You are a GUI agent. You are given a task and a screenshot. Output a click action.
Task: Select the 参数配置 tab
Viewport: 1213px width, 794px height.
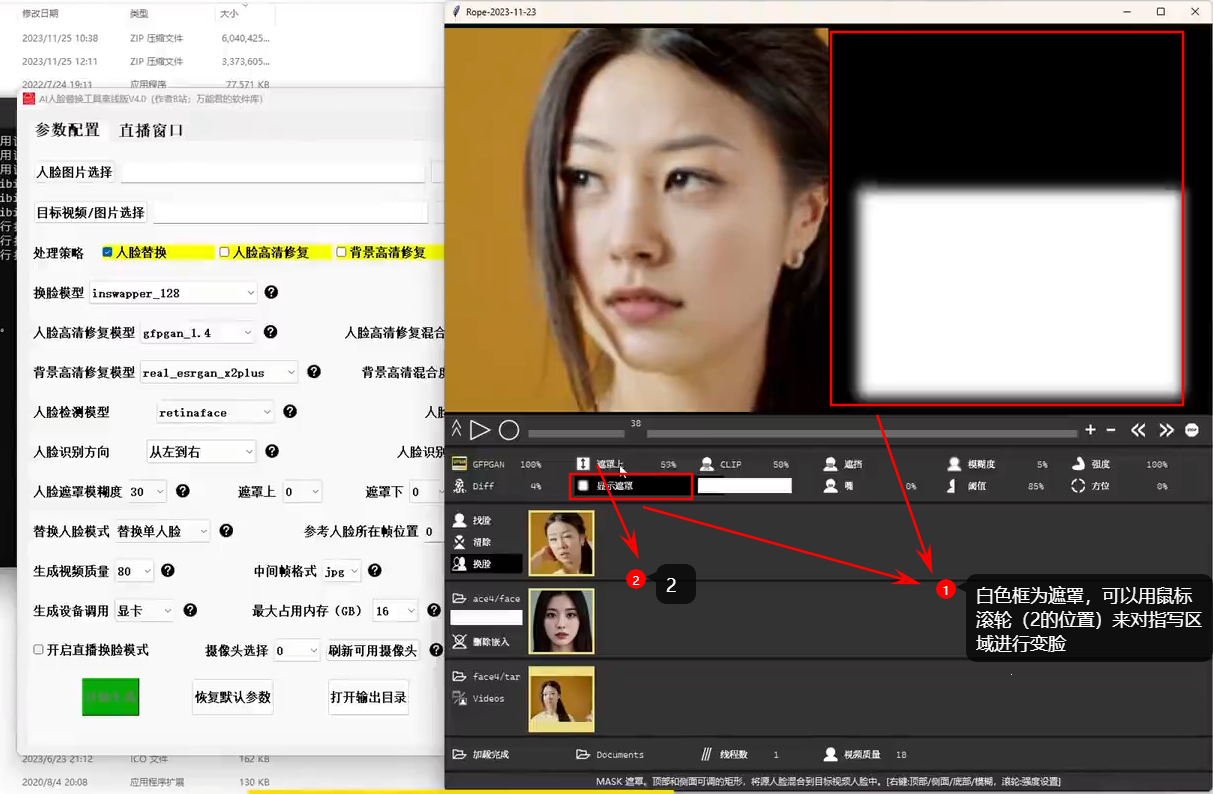point(67,128)
